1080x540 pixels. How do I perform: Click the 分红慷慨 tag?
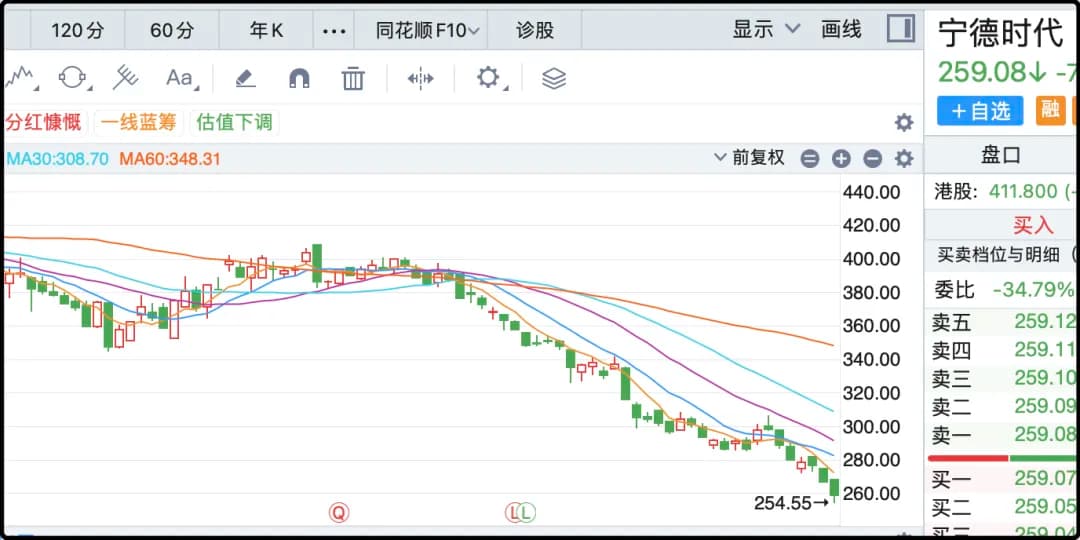(43, 123)
